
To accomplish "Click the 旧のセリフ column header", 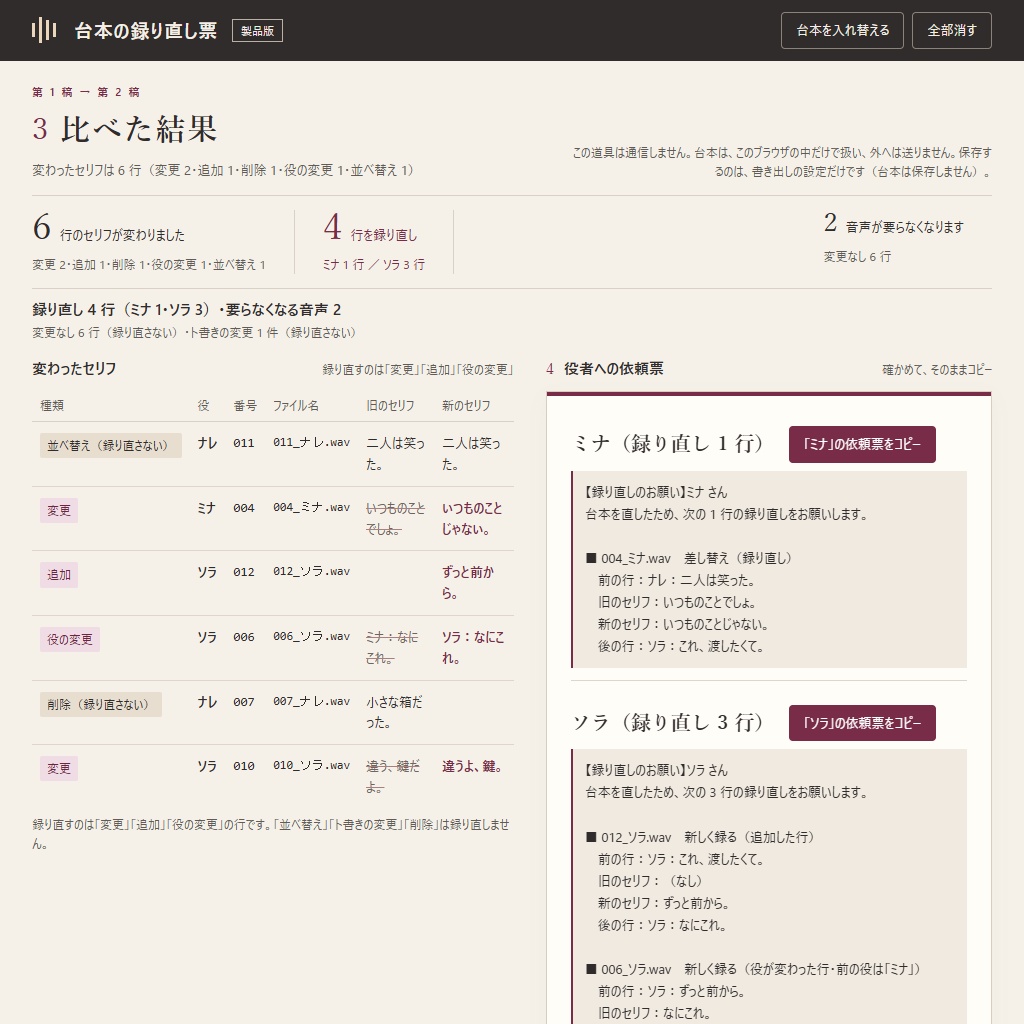I will tap(391, 406).
